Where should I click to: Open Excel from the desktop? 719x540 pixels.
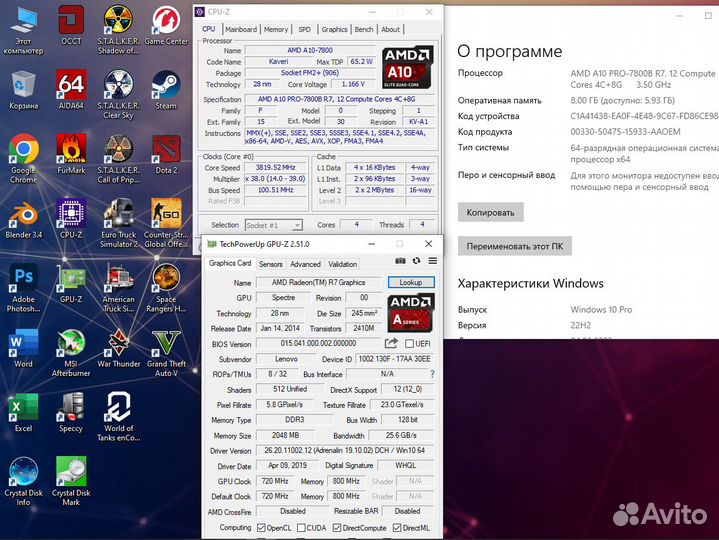pos(23,413)
